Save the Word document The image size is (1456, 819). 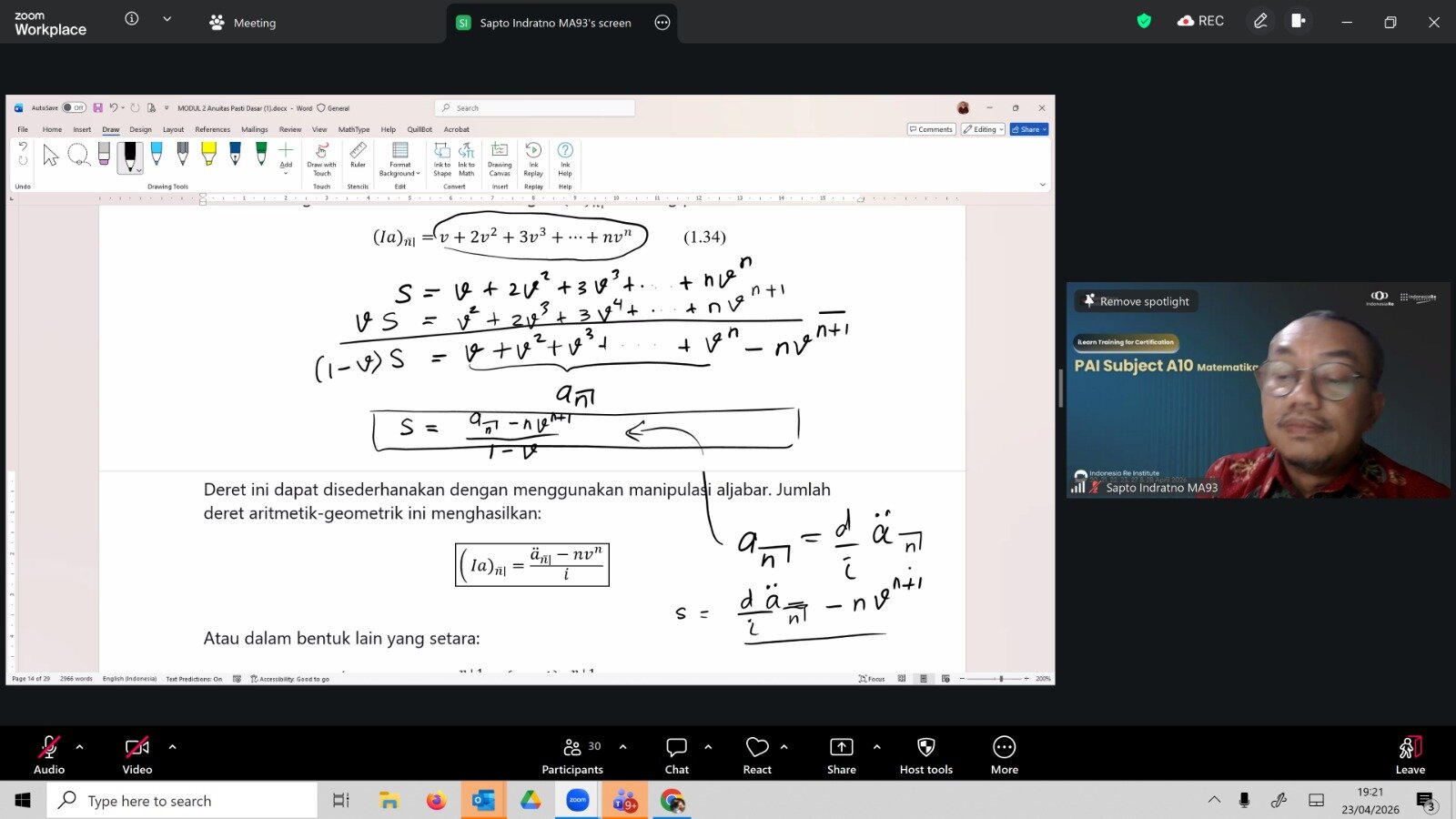pos(97,107)
